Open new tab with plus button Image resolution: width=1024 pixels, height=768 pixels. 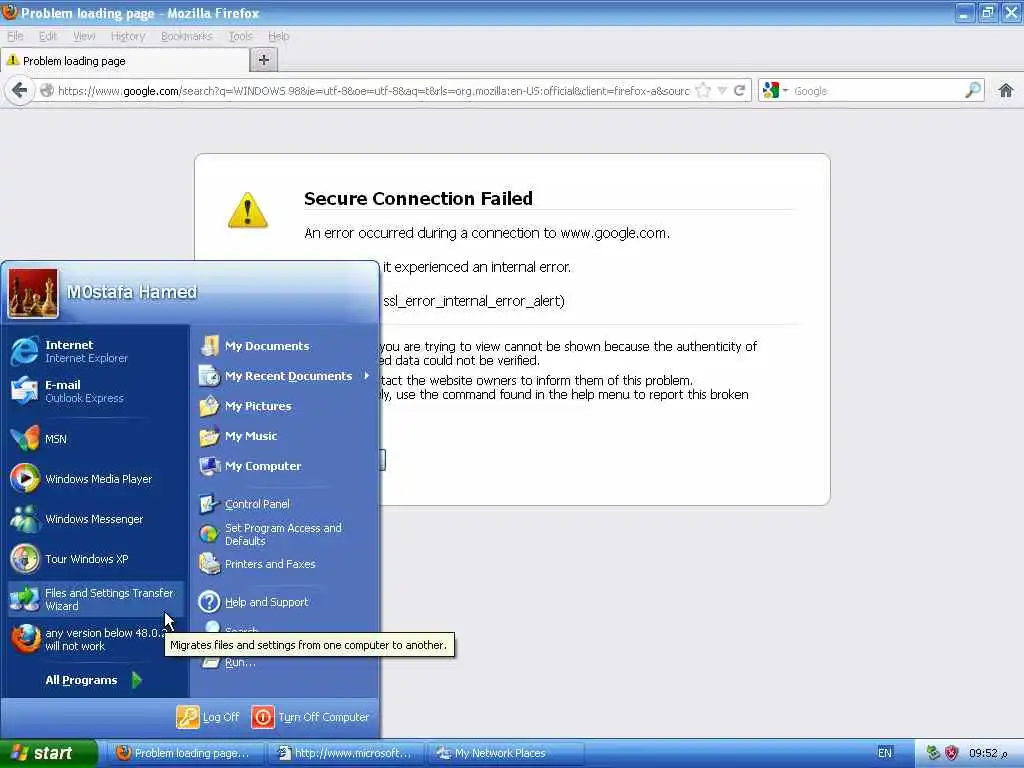click(264, 60)
